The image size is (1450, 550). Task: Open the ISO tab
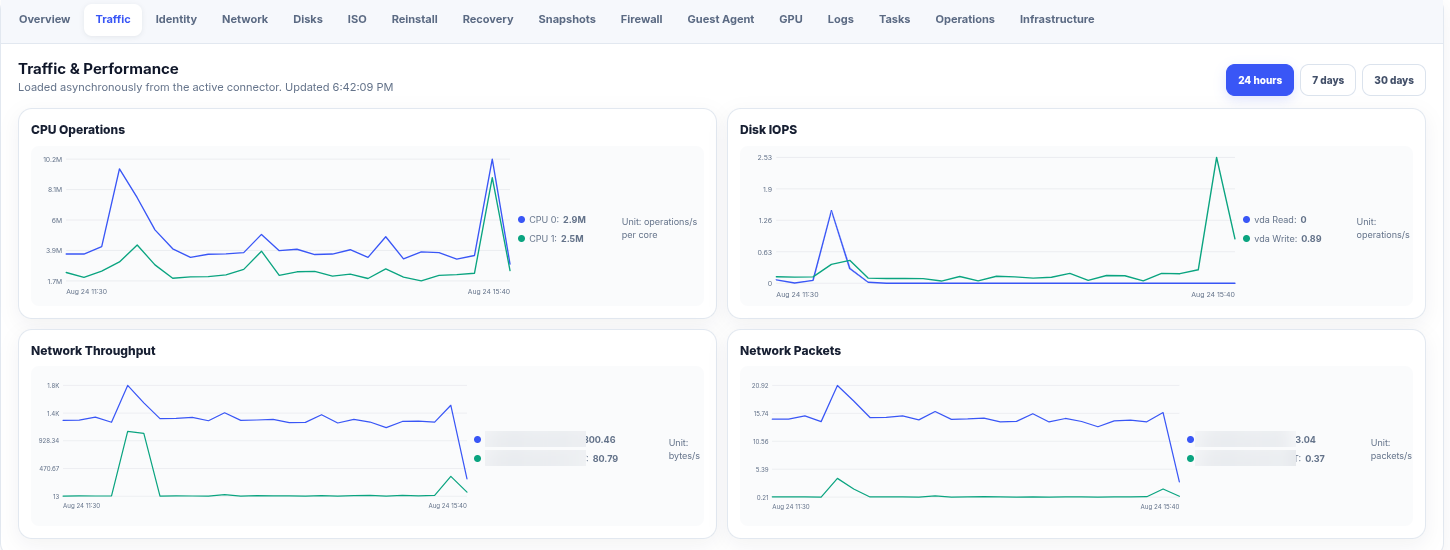(x=357, y=19)
